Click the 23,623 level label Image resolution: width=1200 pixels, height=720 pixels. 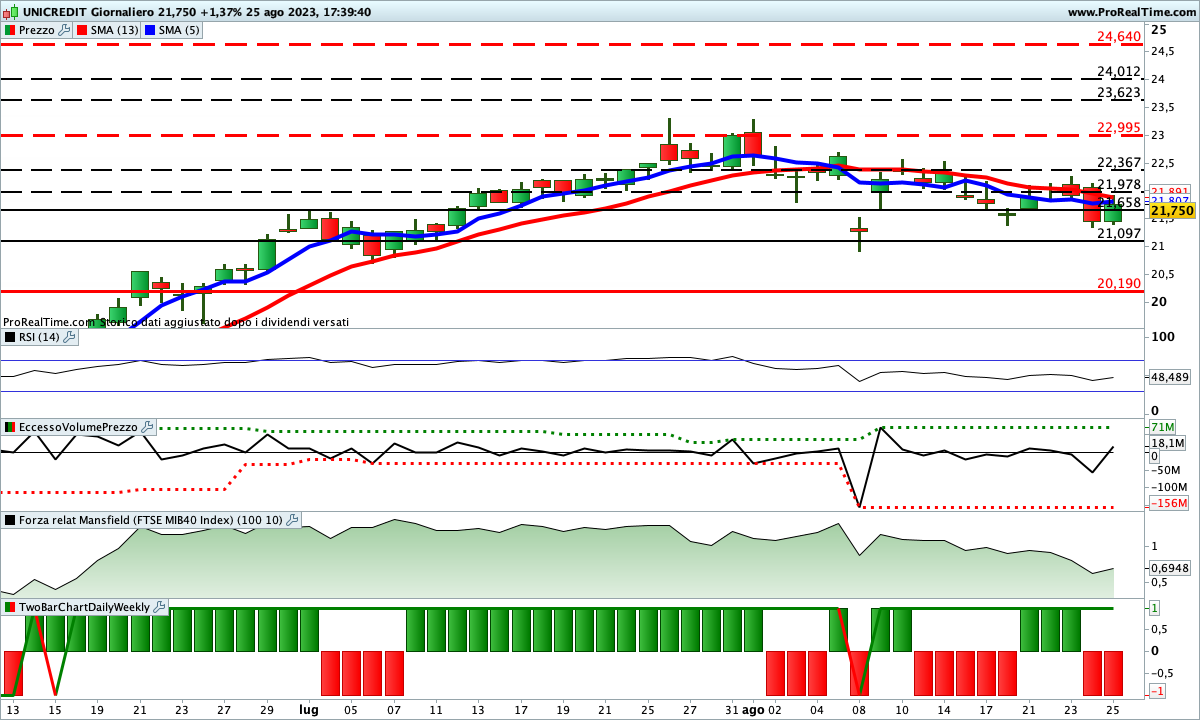(x=1119, y=93)
